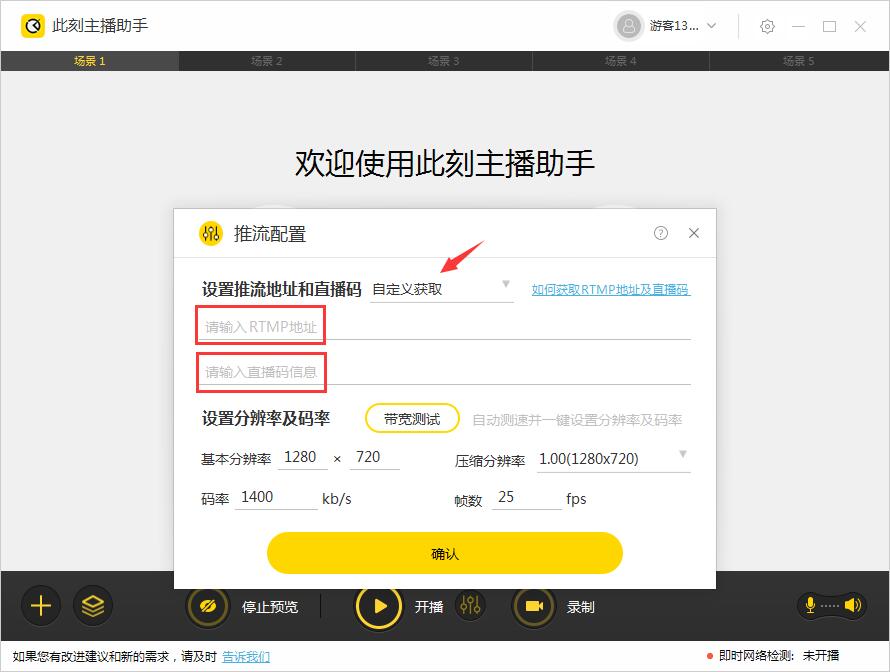
Task: Open 如何获取RTMP地址及直播码 link
Action: click(x=611, y=289)
